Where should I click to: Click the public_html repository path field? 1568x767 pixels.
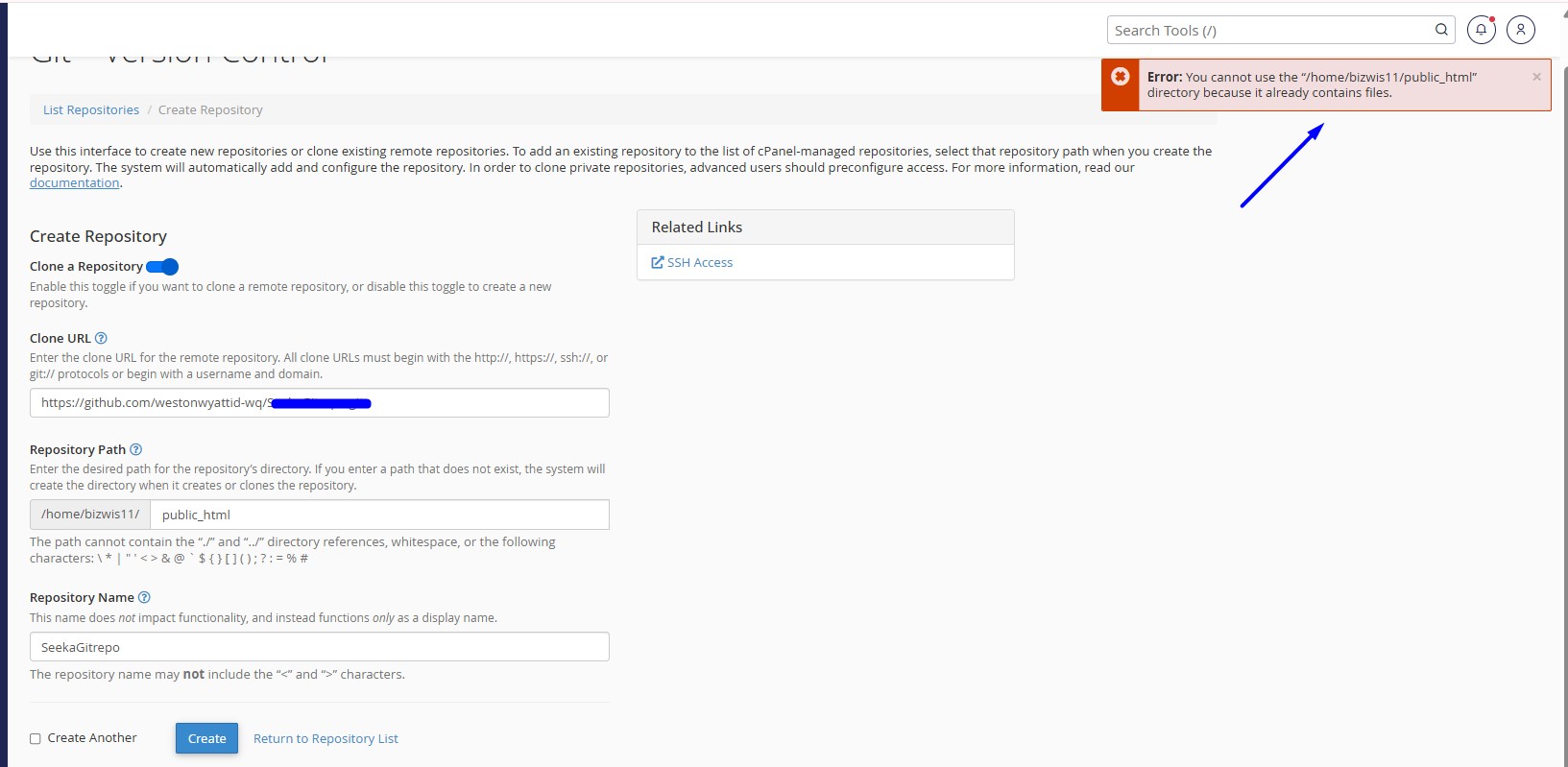pos(380,515)
